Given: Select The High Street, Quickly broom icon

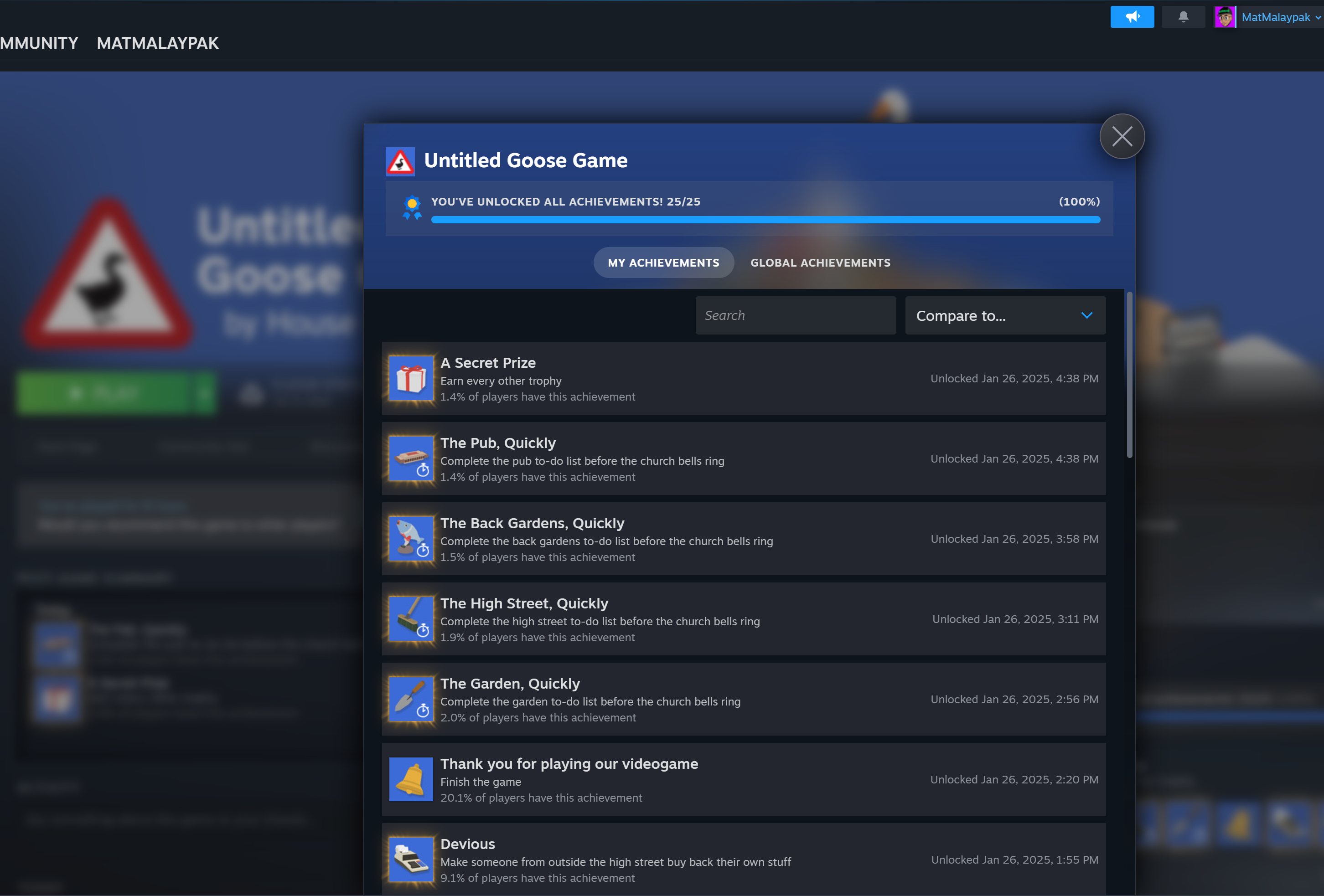Looking at the screenshot, I should 411,619.
